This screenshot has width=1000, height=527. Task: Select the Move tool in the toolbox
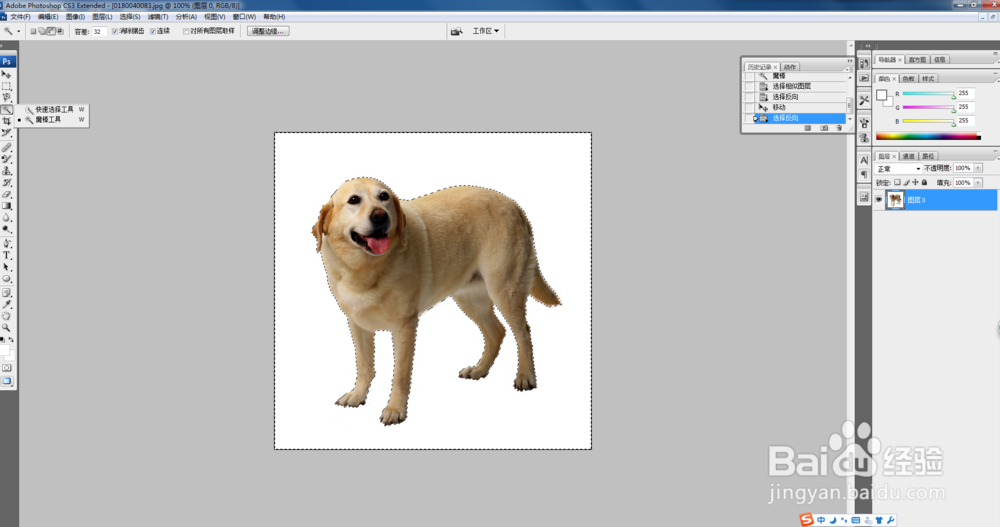[x=7, y=75]
